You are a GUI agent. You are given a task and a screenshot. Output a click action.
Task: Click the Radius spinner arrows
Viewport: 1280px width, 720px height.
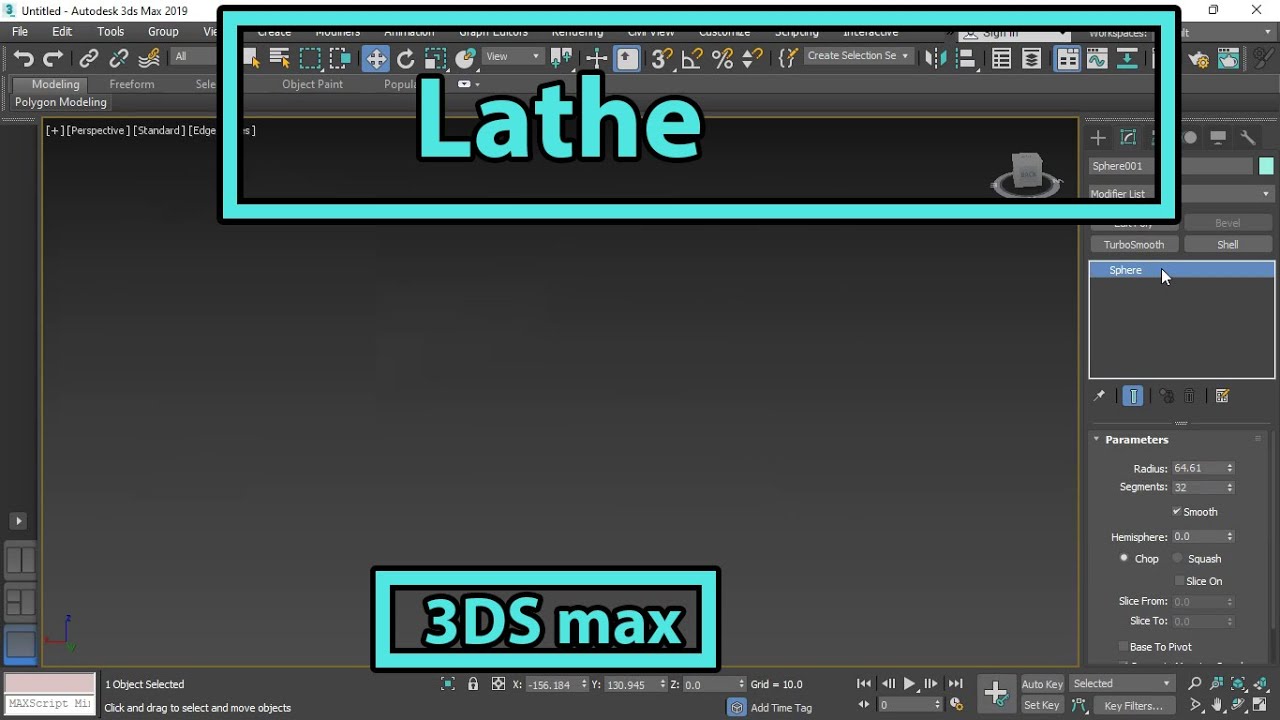(x=1230, y=468)
